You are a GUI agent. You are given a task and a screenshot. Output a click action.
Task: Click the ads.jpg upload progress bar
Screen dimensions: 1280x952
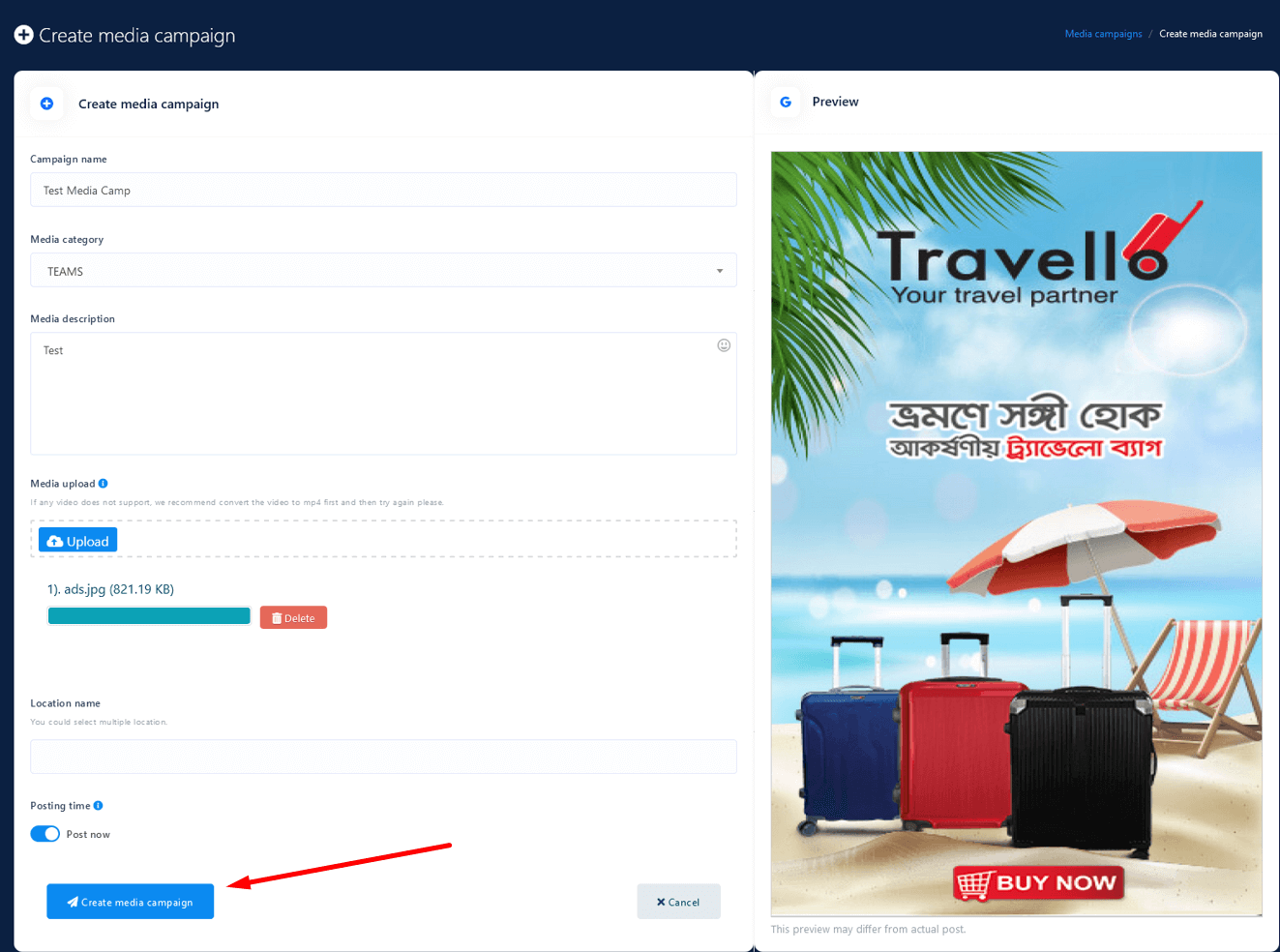149,616
